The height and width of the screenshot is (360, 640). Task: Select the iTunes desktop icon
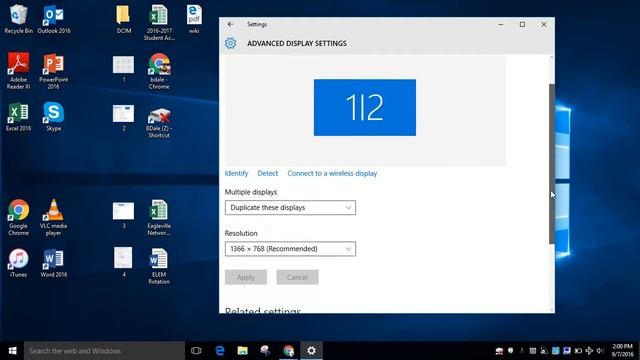coord(18,263)
